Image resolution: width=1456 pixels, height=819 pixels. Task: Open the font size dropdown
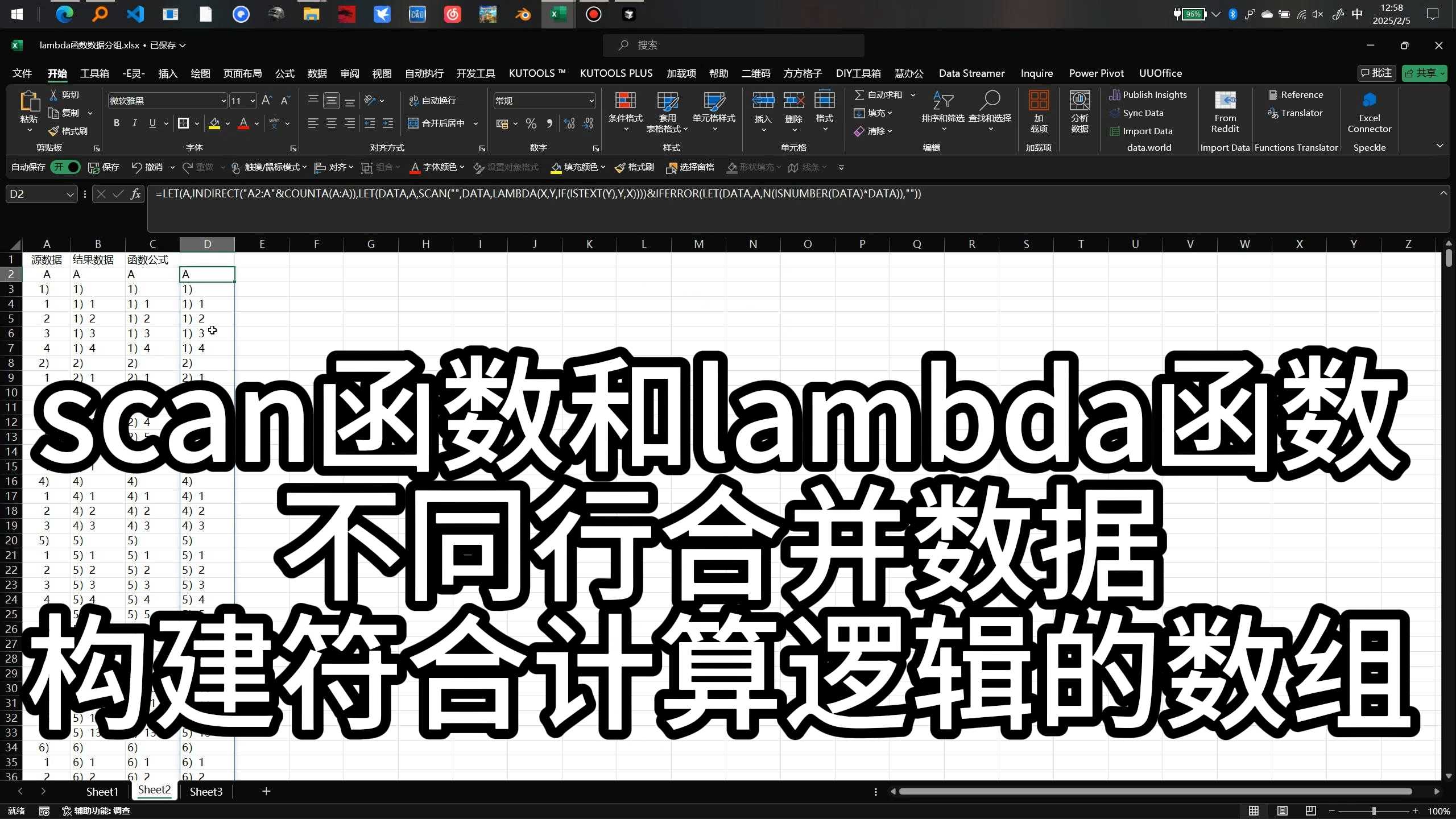click(253, 101)
